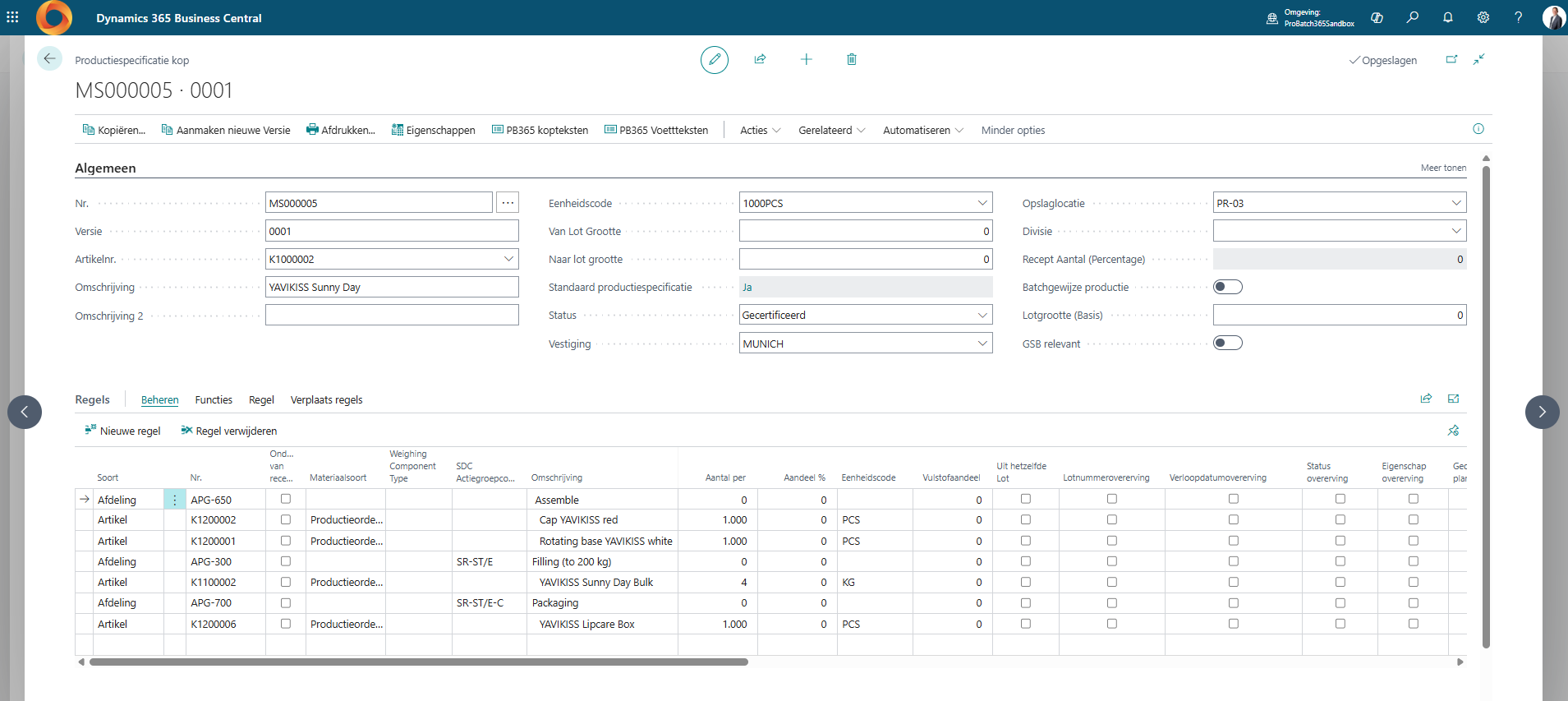This screenshot has height=701, width=1568.
Task: Expand Automatiseren menu
Action: click(923, 130)
